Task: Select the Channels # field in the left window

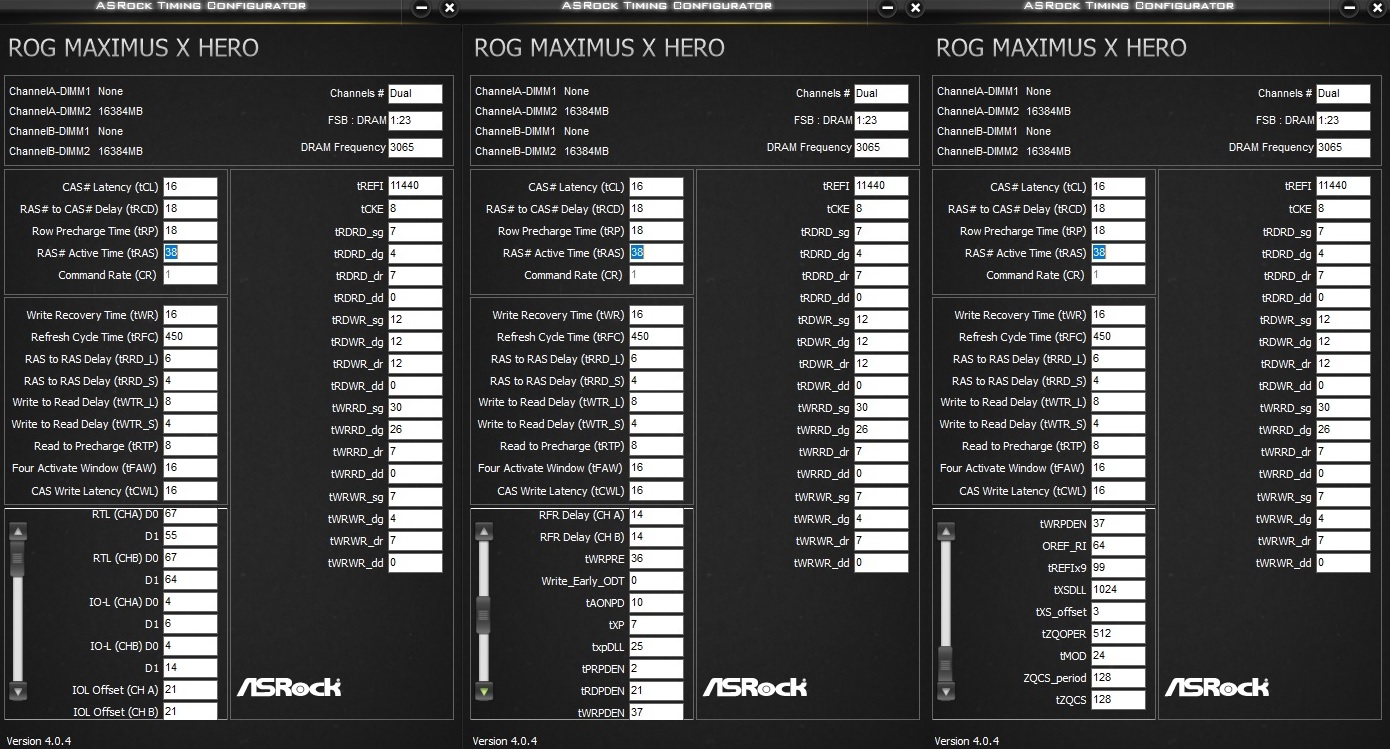Action: point(415,93)
